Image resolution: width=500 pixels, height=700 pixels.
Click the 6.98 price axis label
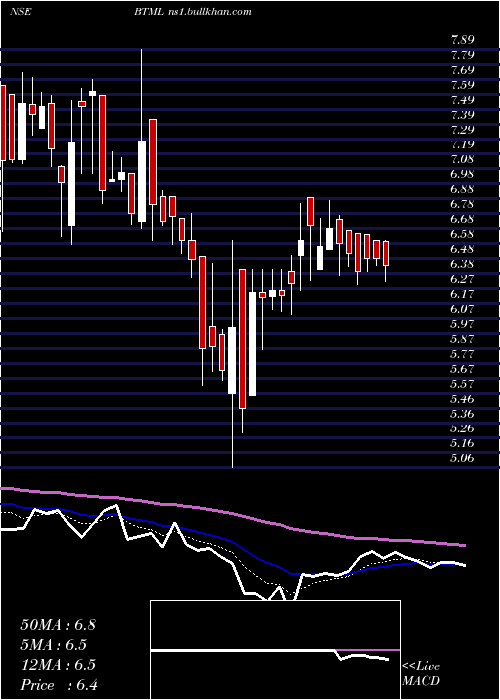[463, 174]
